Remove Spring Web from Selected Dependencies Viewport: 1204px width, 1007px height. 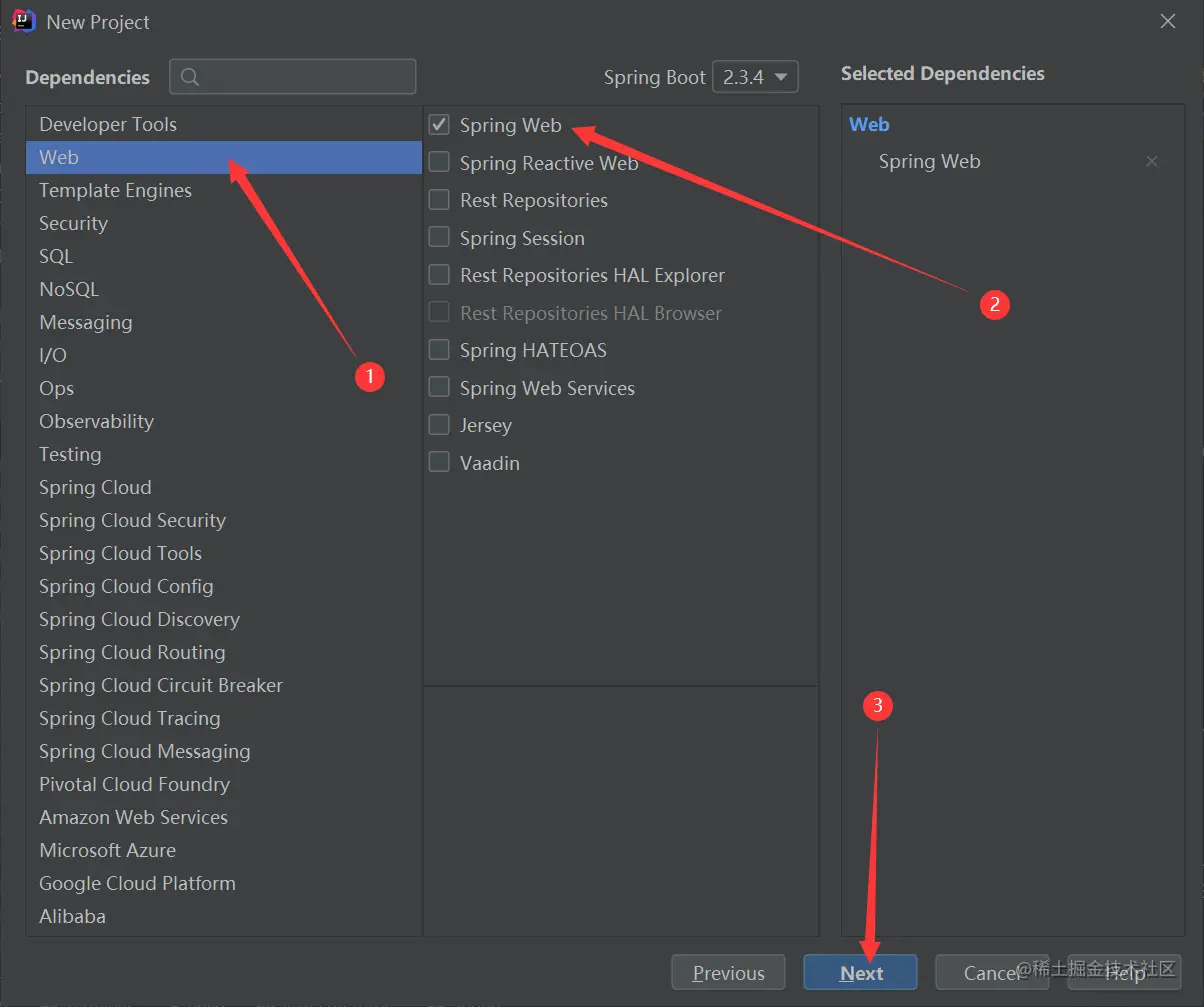tap(1152, 161)
